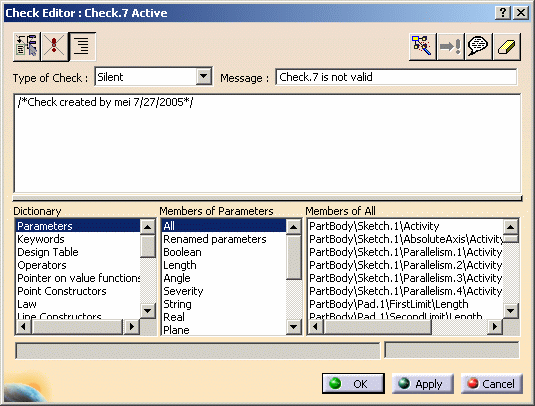Click Dictionary list scroll left arrow

(23, 327)
